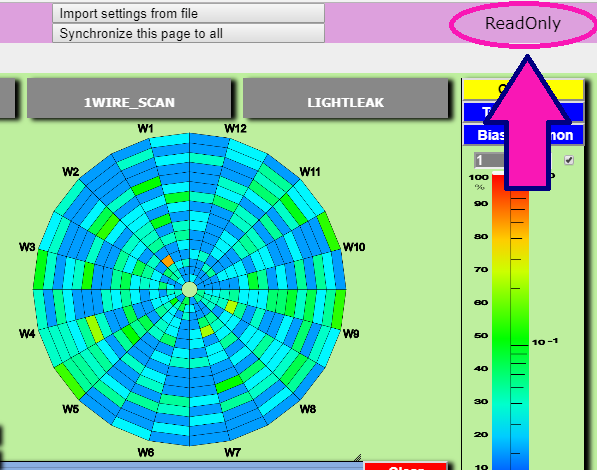
Task: Click the W12 wedge label
Action: (x=235, y=128)
